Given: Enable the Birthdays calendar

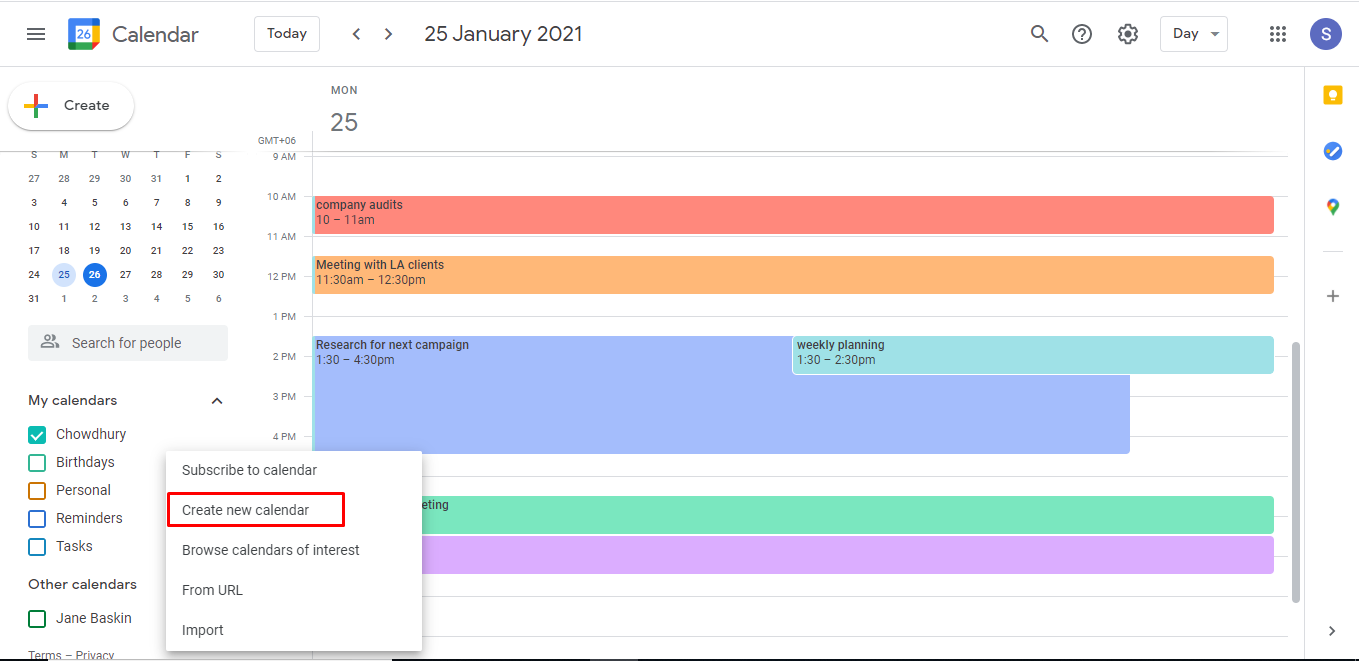Looking at the screenshot, I should tap(37, 462).
